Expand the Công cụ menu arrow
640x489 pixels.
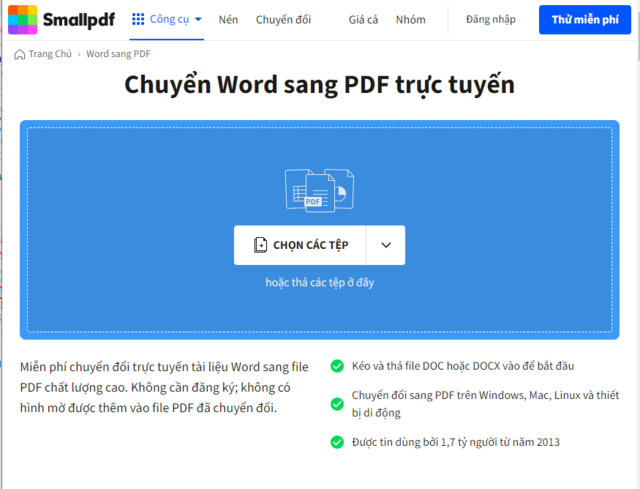(198, 19)
